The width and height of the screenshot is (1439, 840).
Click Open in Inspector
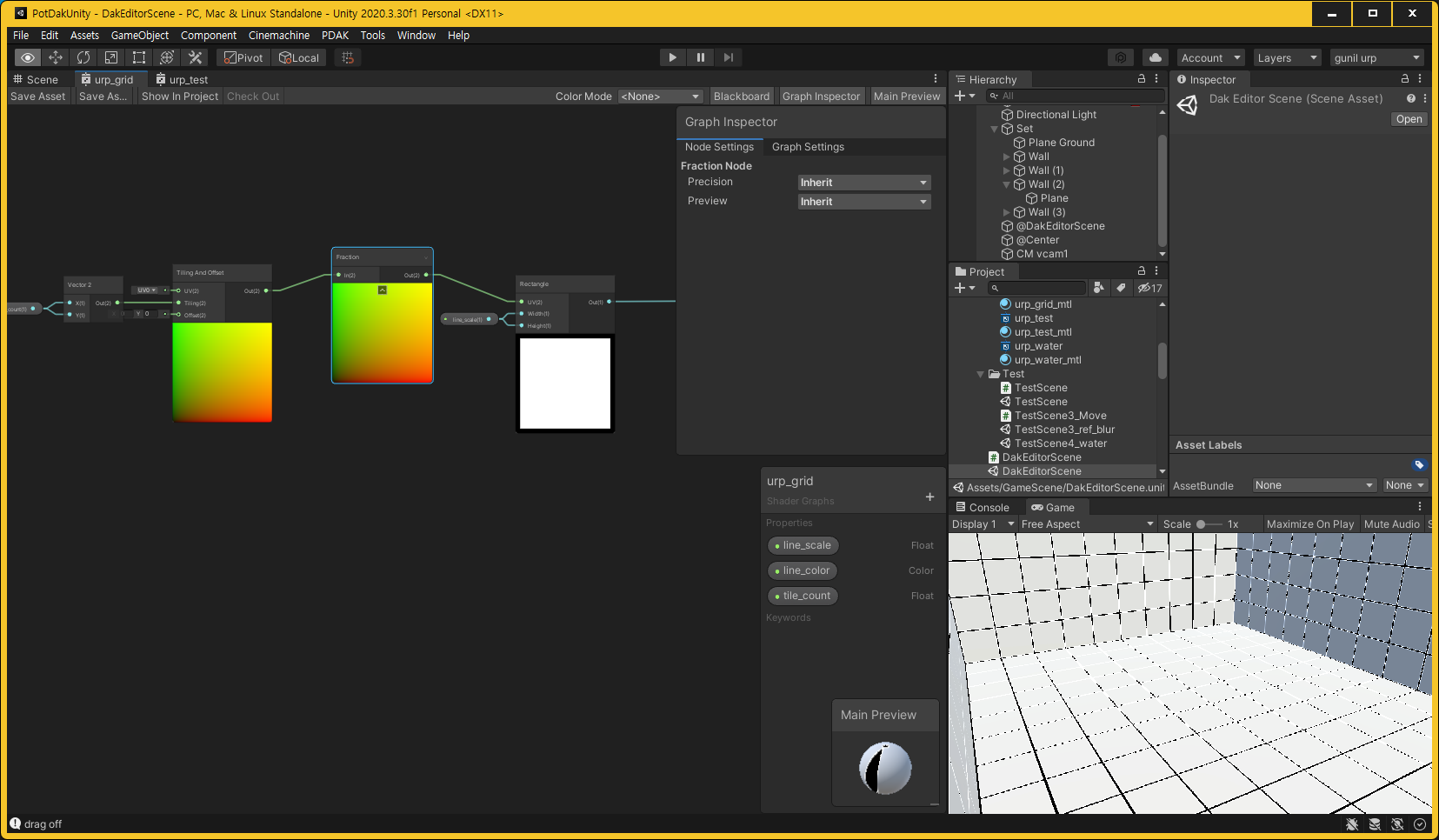(x=1409, y=119)
